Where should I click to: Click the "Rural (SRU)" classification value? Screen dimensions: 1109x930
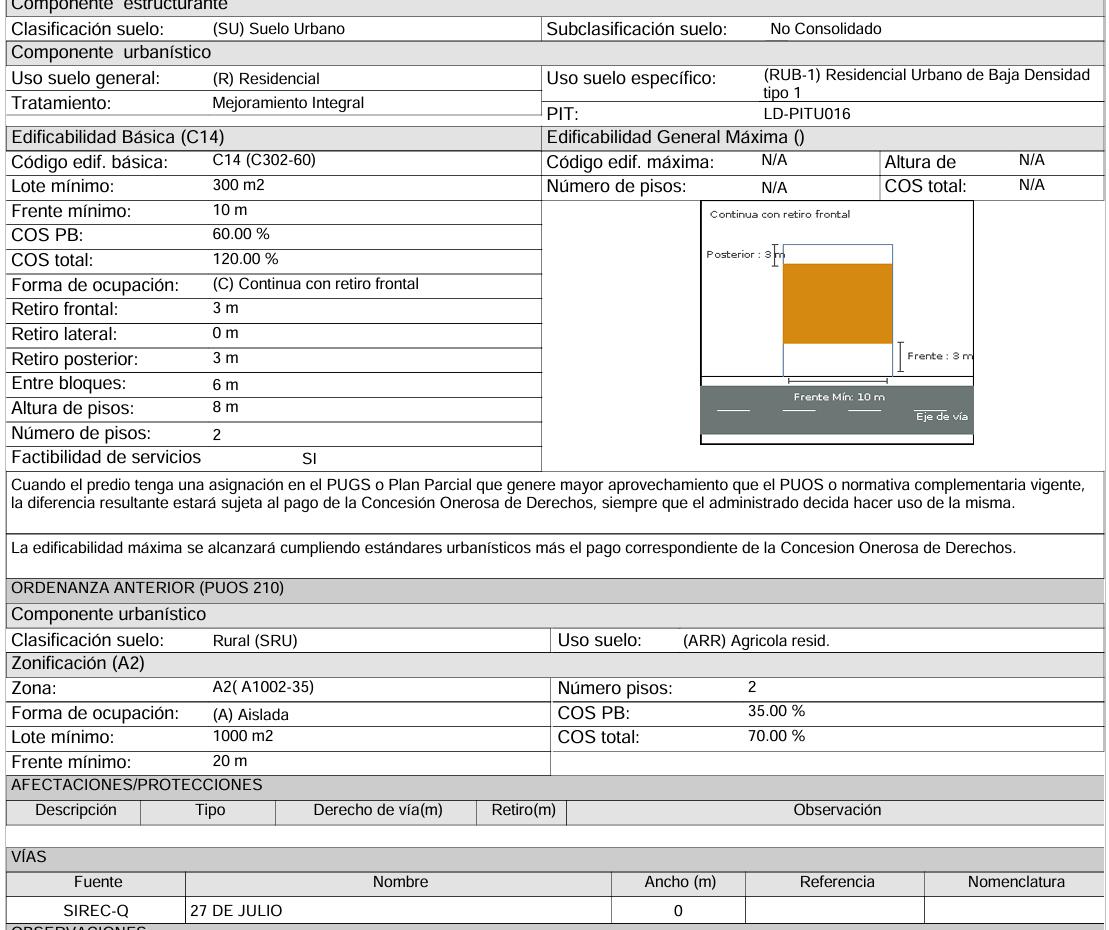[x=255, y=641]
